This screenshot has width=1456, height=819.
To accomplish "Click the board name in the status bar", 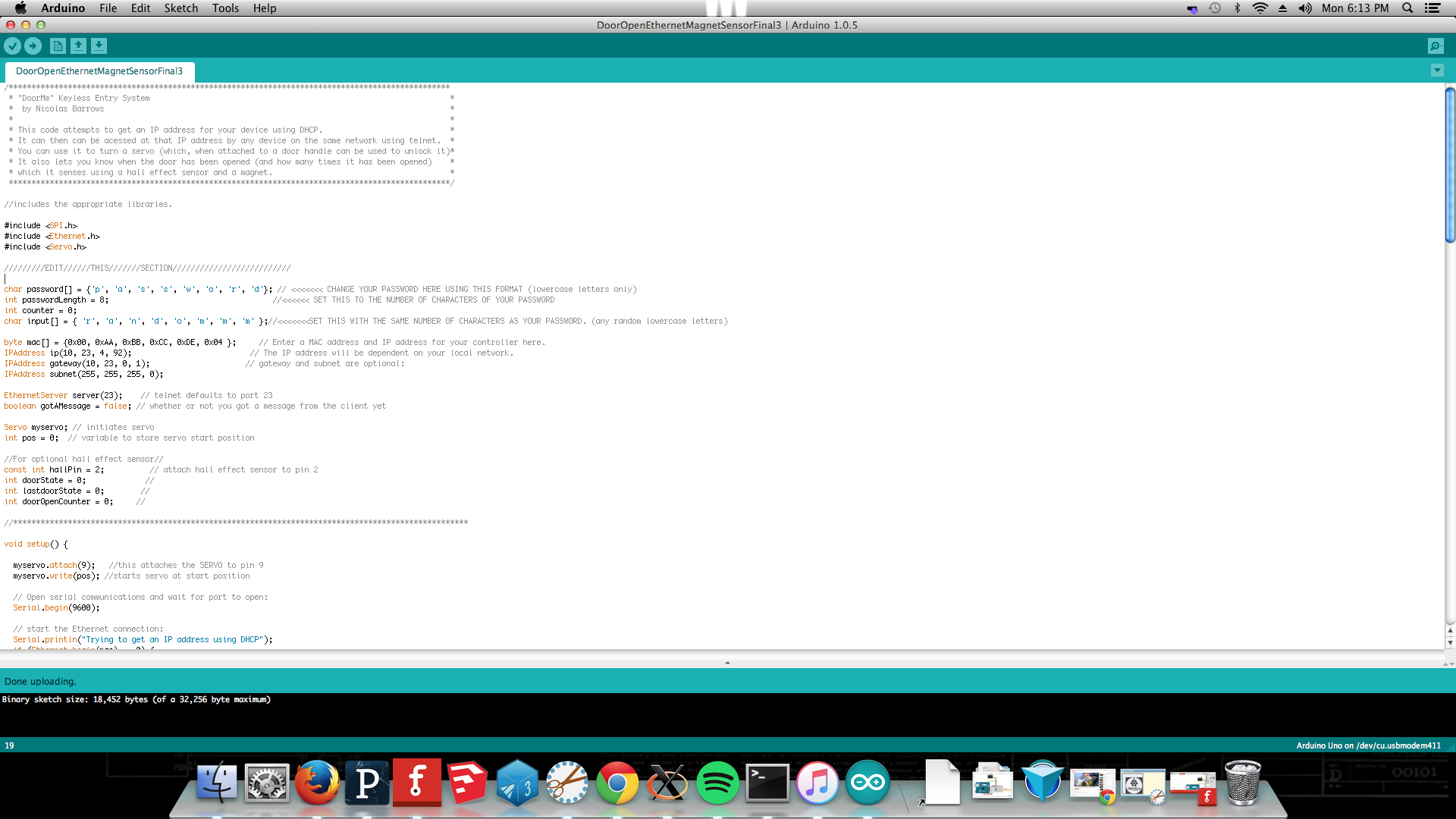I will coord(1367,745).
